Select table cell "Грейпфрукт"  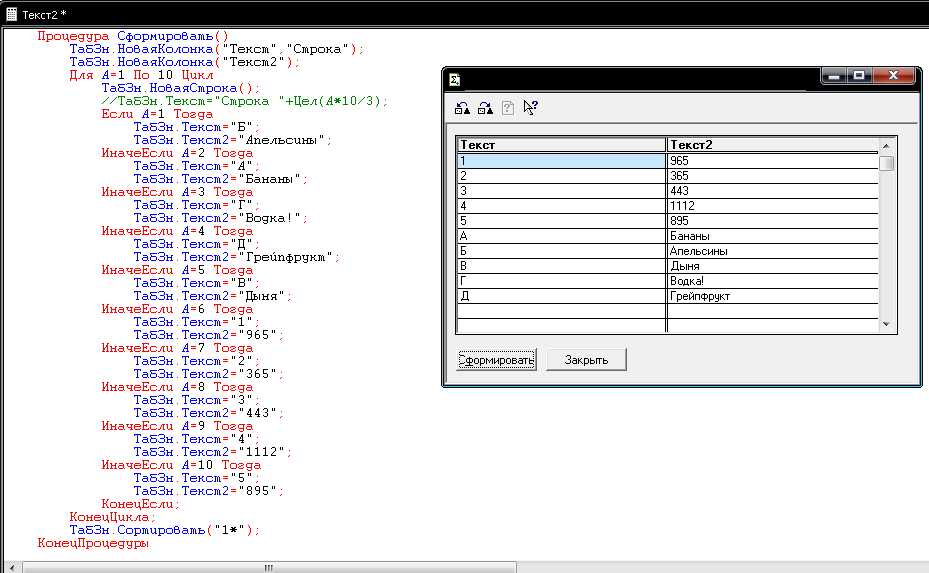[773, 296]
